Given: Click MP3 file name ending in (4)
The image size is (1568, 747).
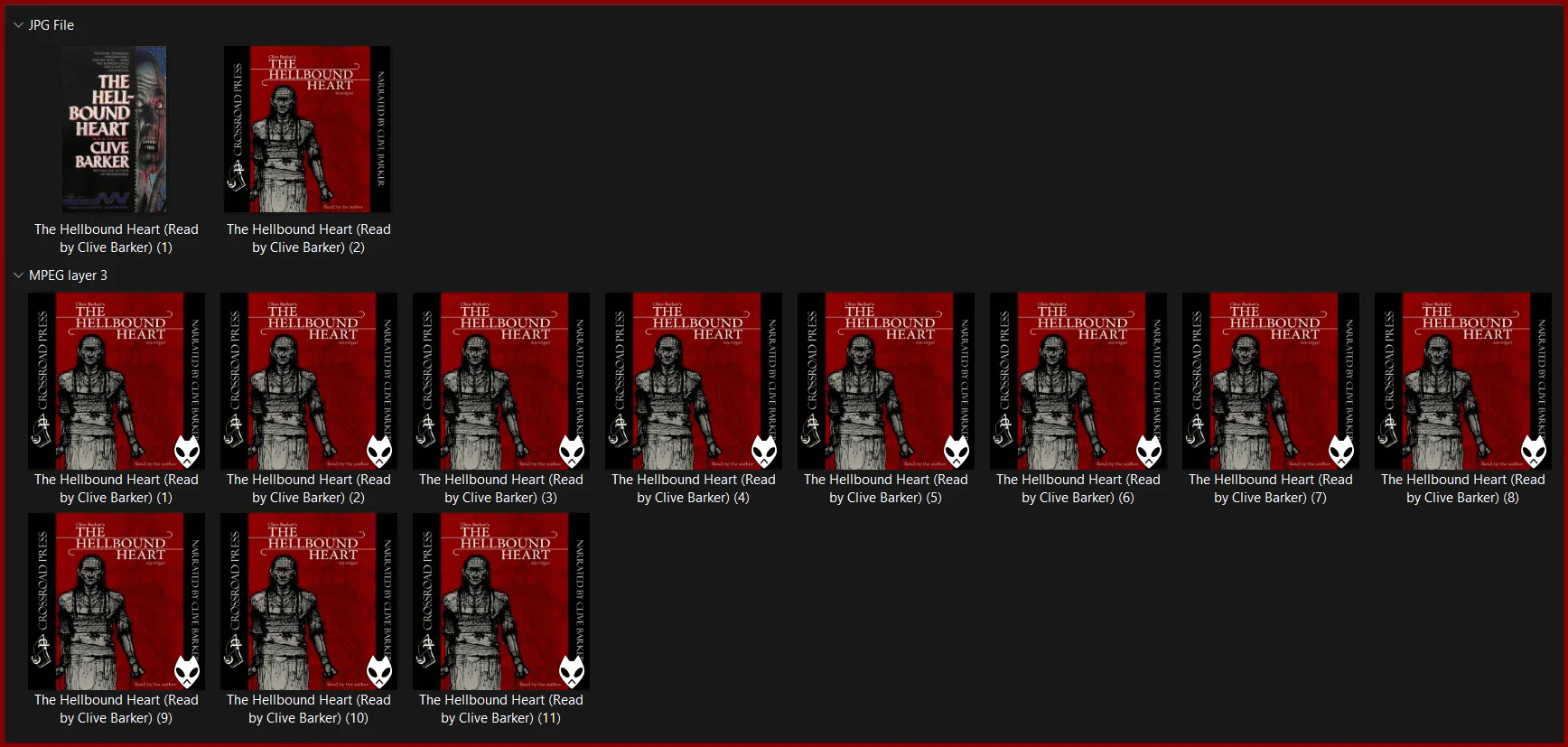Looking at the screenshot, I should pyautogui.click(x=694, y=489).
